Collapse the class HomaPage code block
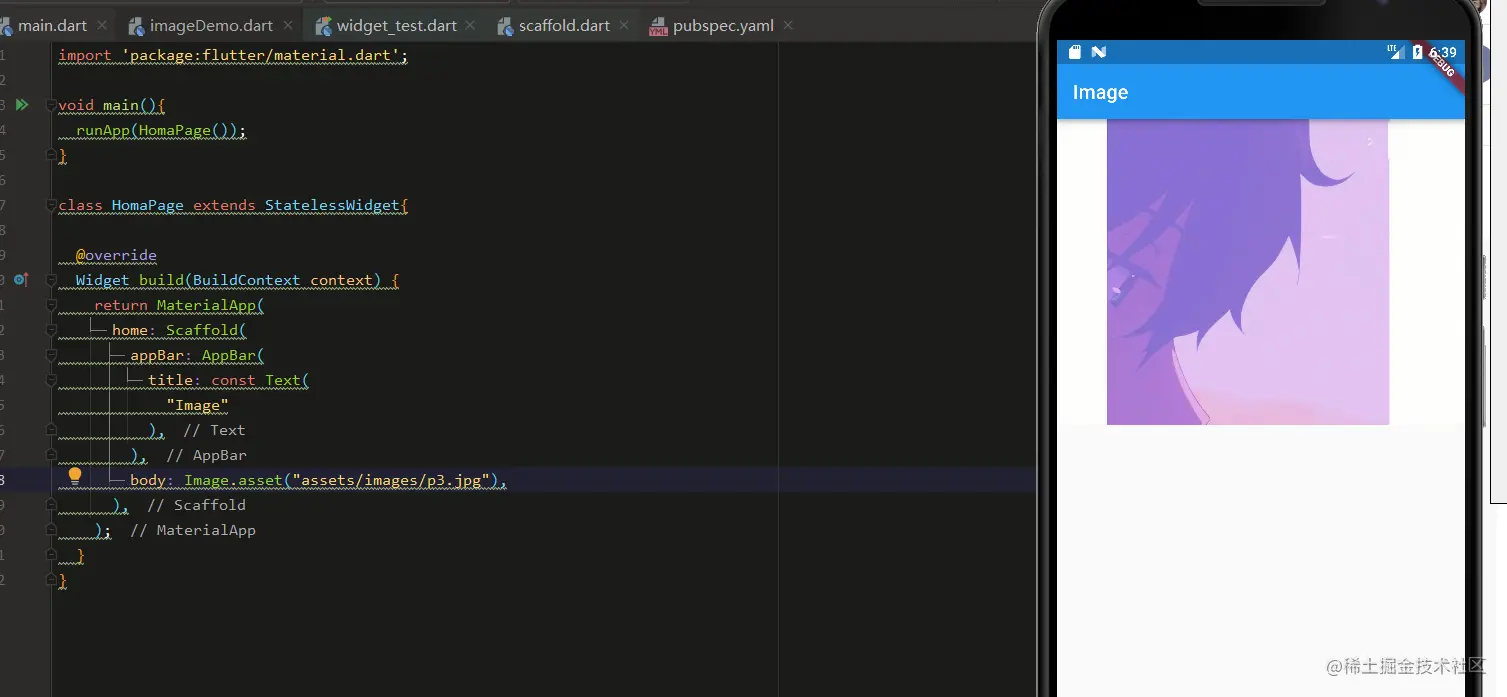This screenshot has width=1507, height=697. (51, 205)
